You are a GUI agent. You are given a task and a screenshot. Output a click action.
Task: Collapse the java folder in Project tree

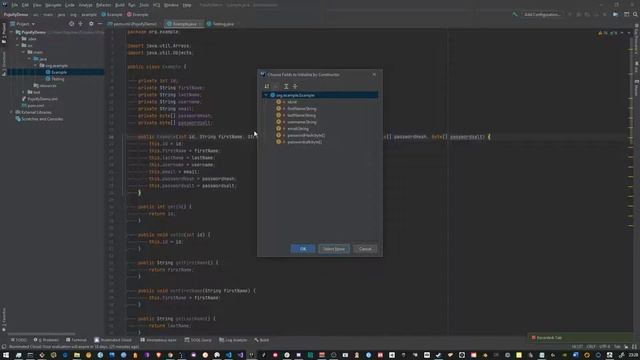[x=29, y=59]
